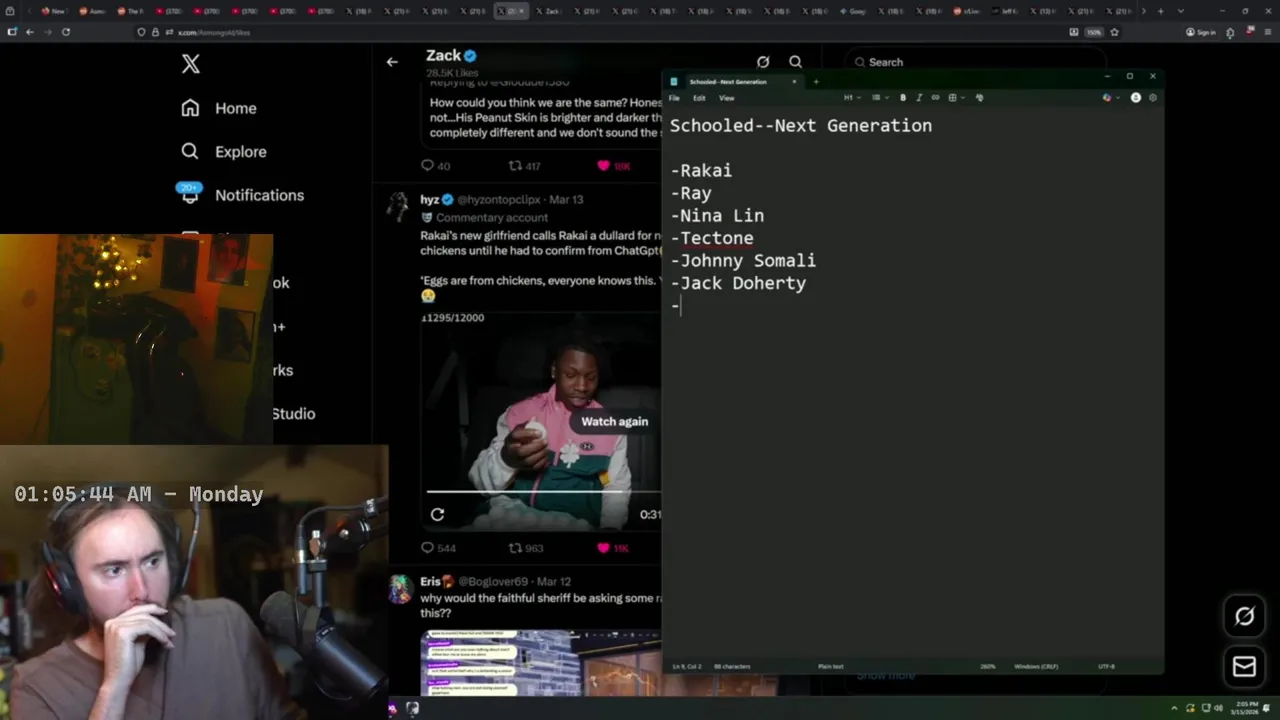The height and width of the screenshot is (720, 1280).
Task: Click the Sign in button in the browser toolbar
Action: click(1200, 32)
